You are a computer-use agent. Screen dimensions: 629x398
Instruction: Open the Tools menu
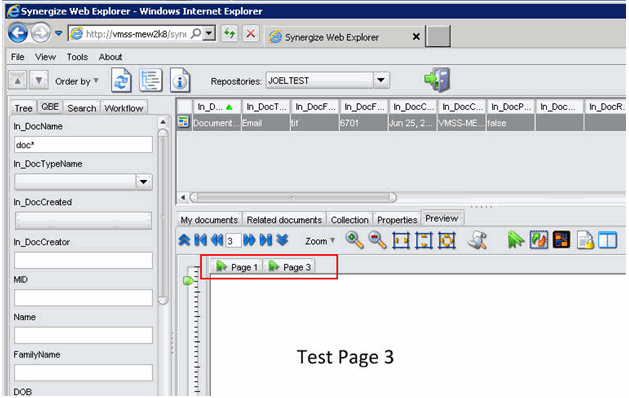pyautogui.click(x=77, y=57)
